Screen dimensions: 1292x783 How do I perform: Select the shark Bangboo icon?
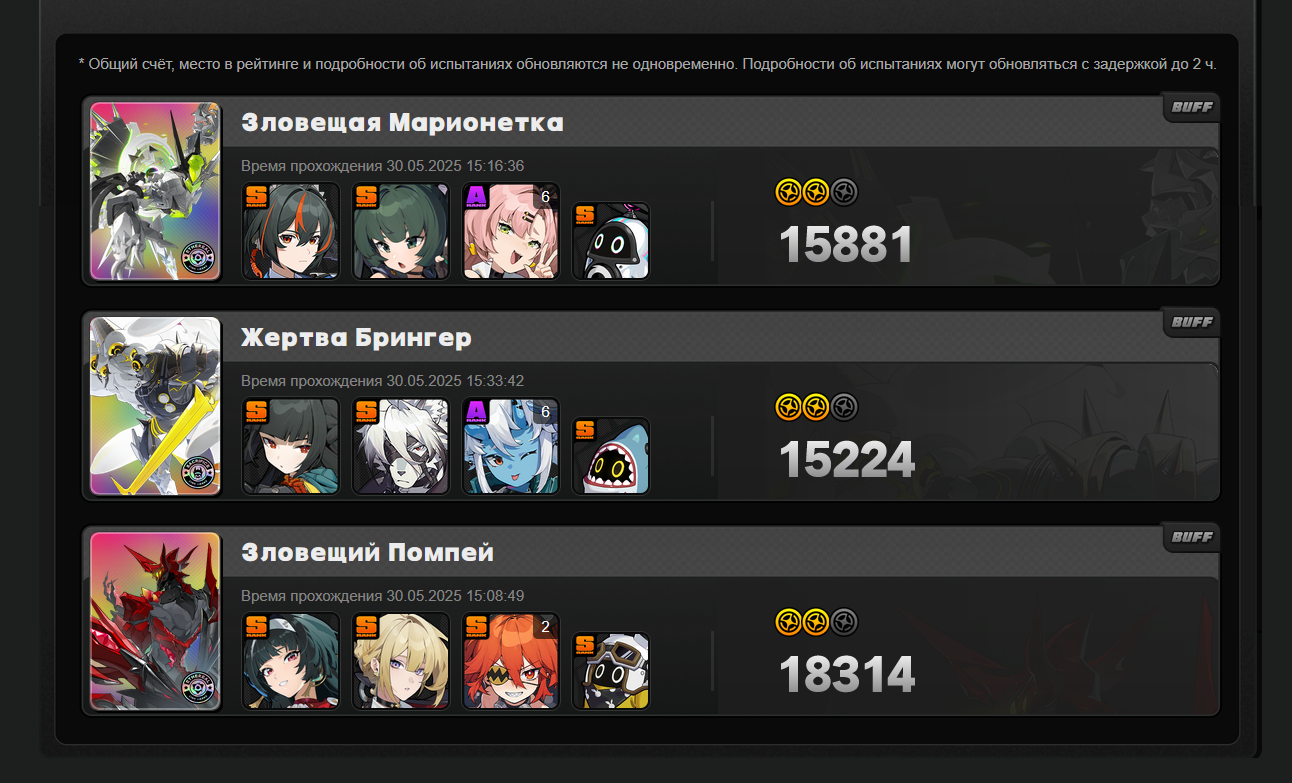point(611,456)
